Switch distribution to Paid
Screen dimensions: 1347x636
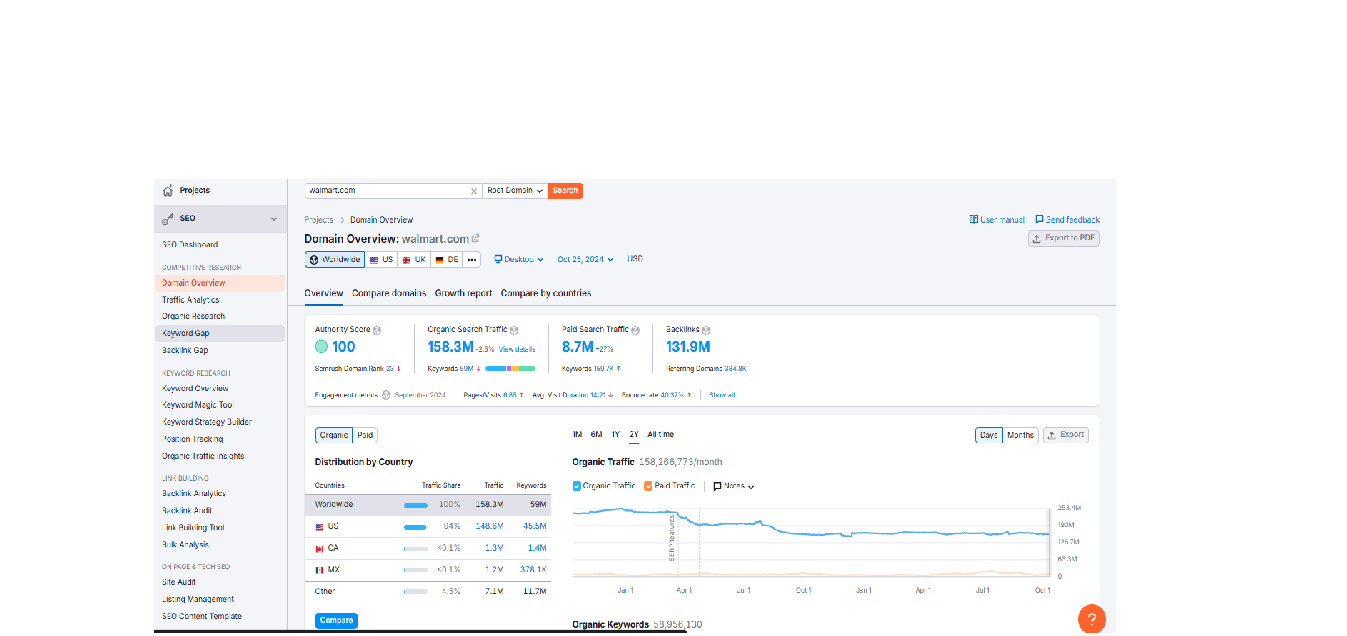coord(365,435)
